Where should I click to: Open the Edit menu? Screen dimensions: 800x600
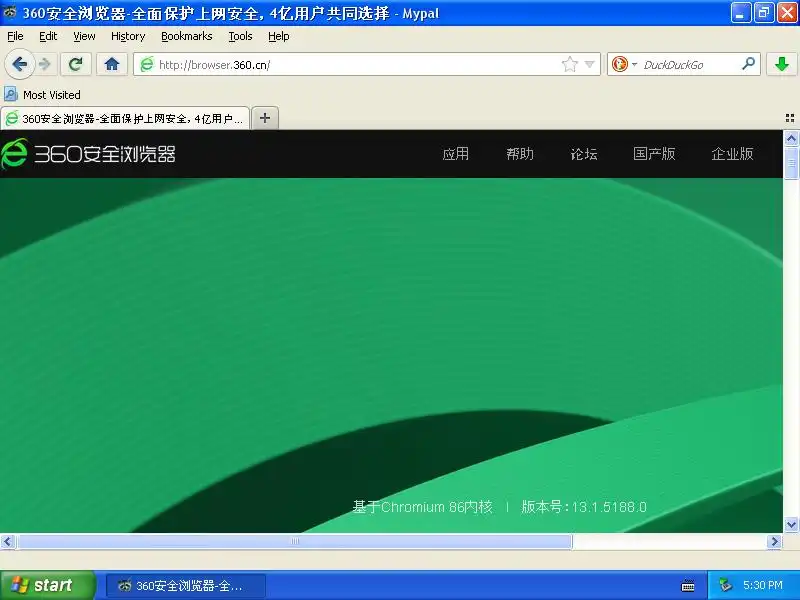pyautogui.click(x=48, y=36)
